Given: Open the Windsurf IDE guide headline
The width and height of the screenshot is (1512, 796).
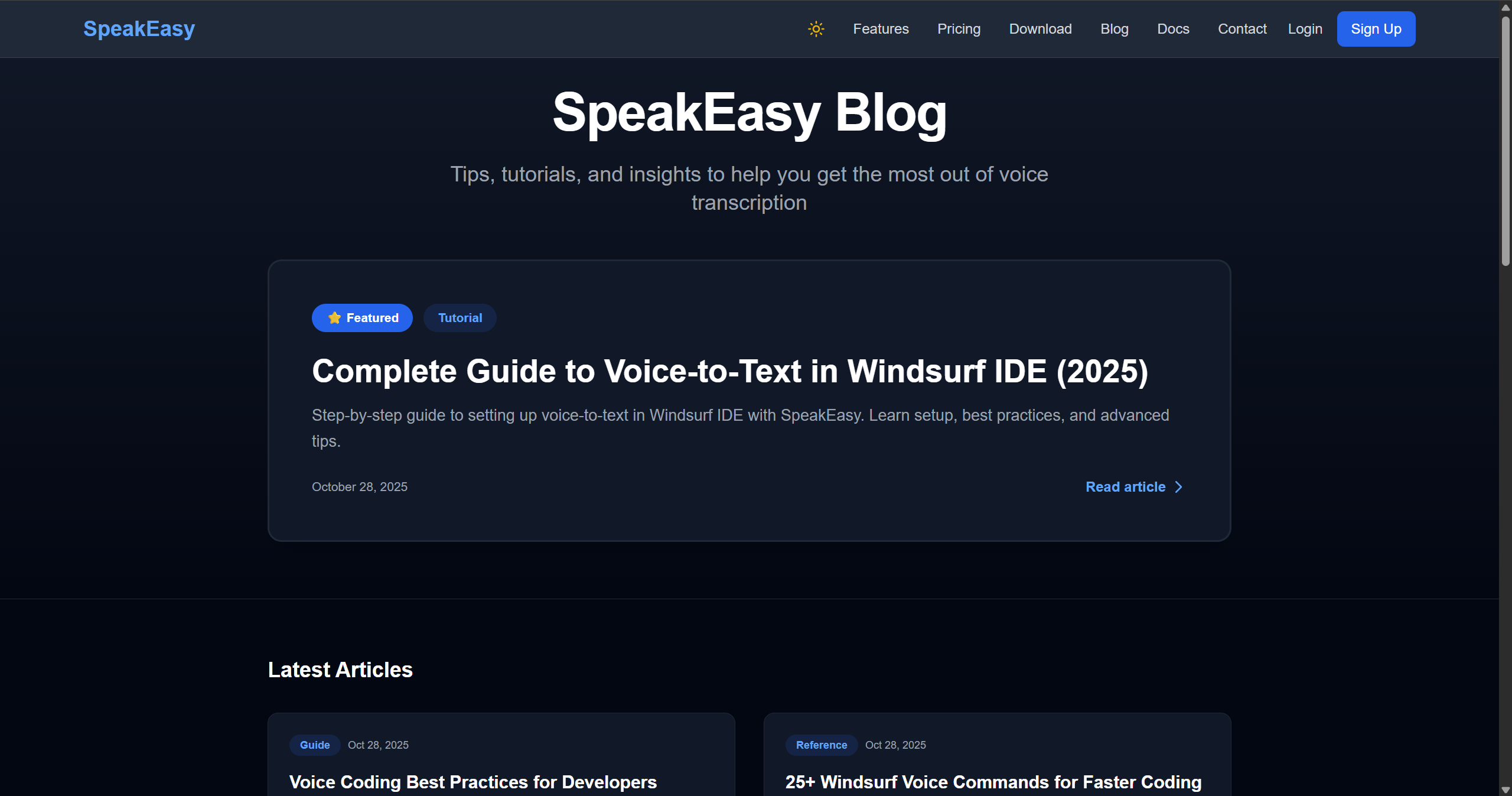Looking at the screenshot, I should [729, 372].
